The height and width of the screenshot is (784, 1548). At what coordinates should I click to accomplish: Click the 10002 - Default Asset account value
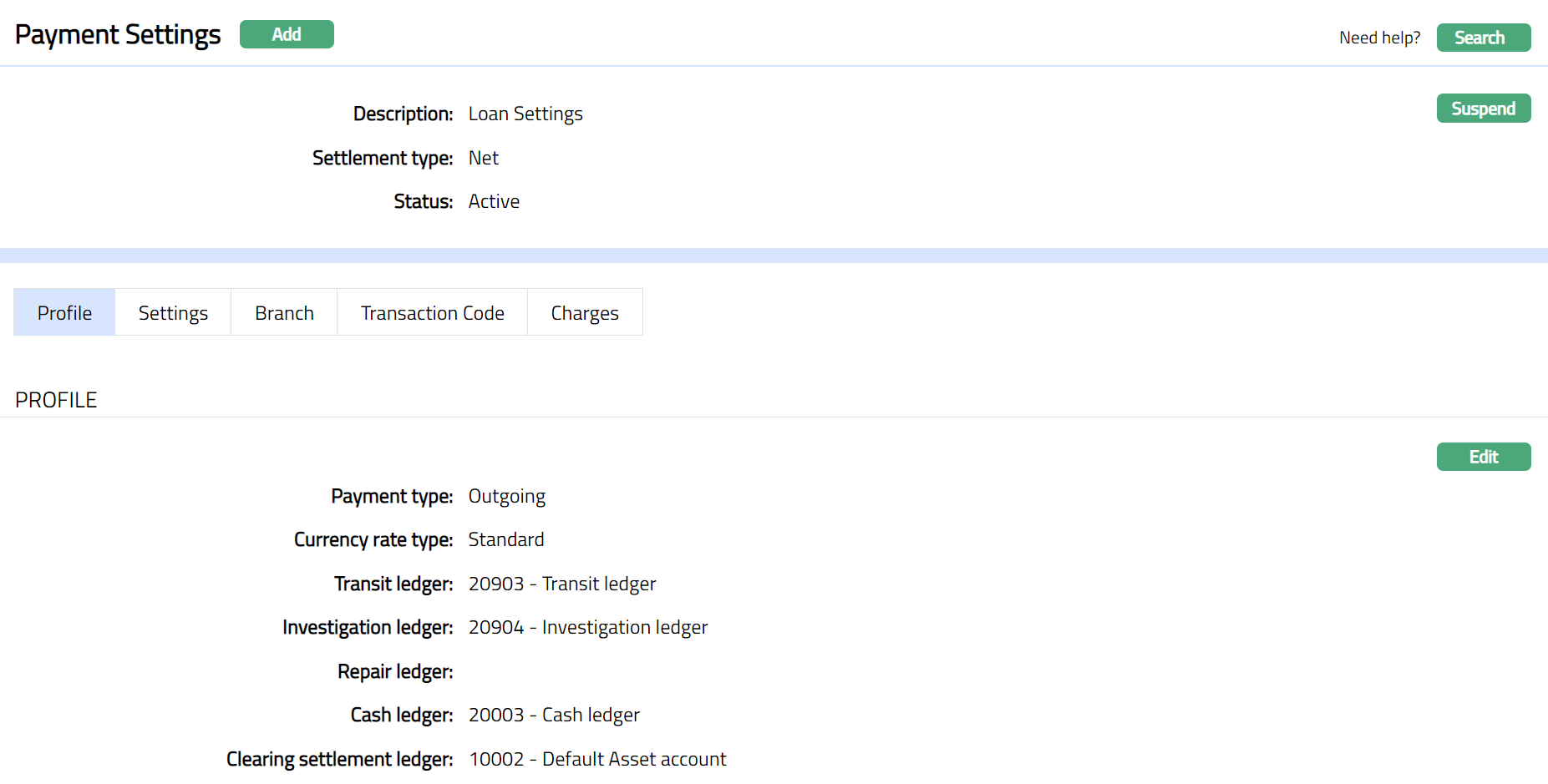click(x=596, y=759)
